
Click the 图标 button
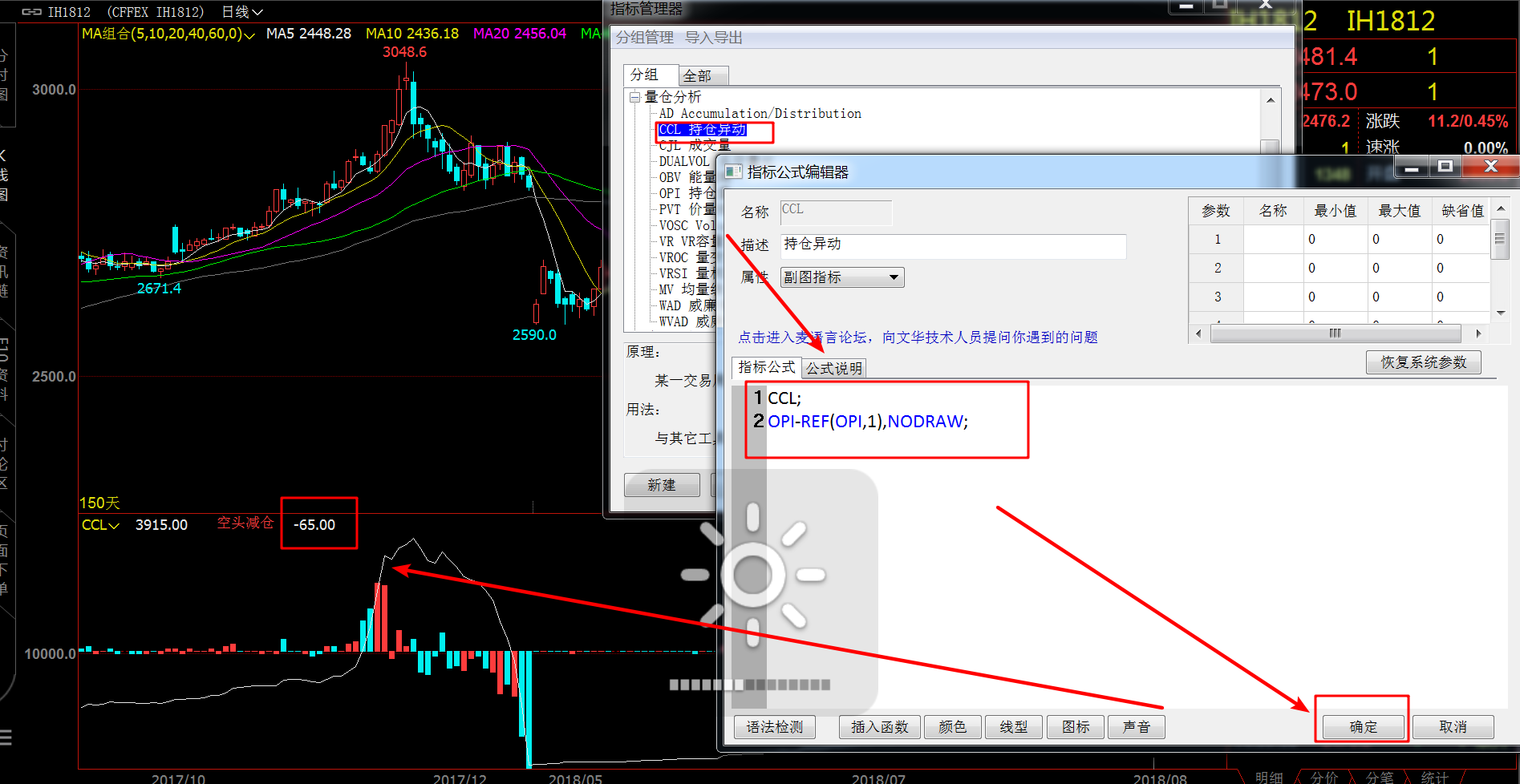(1076, 727)
